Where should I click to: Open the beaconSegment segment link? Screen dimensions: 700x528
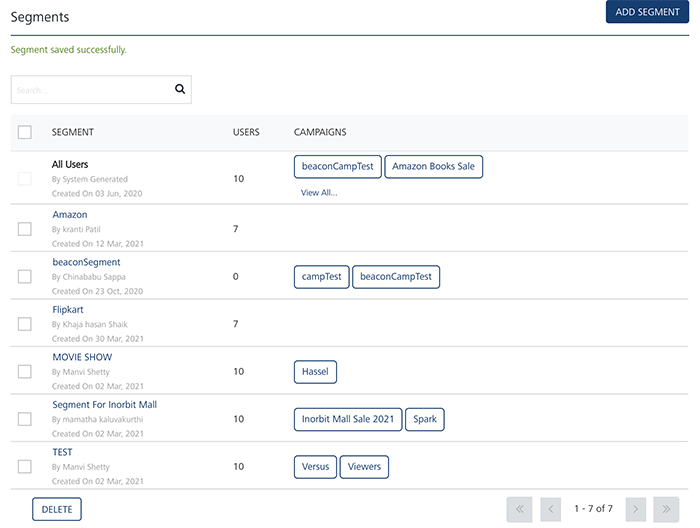coord(84,262)
